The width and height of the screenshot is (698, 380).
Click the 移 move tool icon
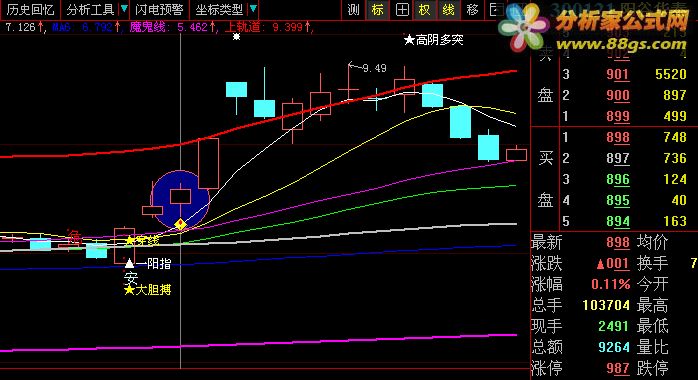[x=472, y=9]
